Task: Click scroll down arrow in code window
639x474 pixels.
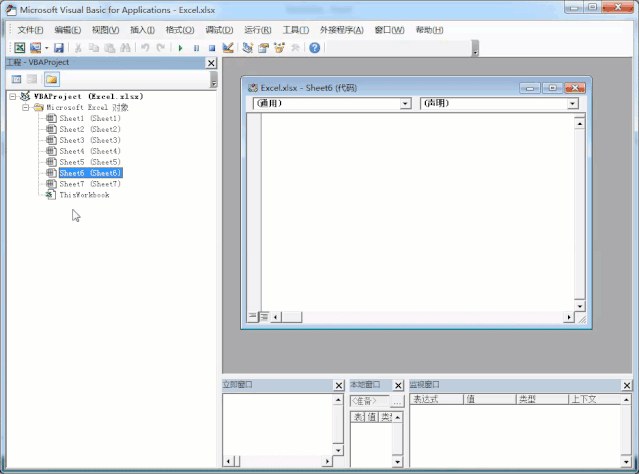Action: click(x=580, y=306)
